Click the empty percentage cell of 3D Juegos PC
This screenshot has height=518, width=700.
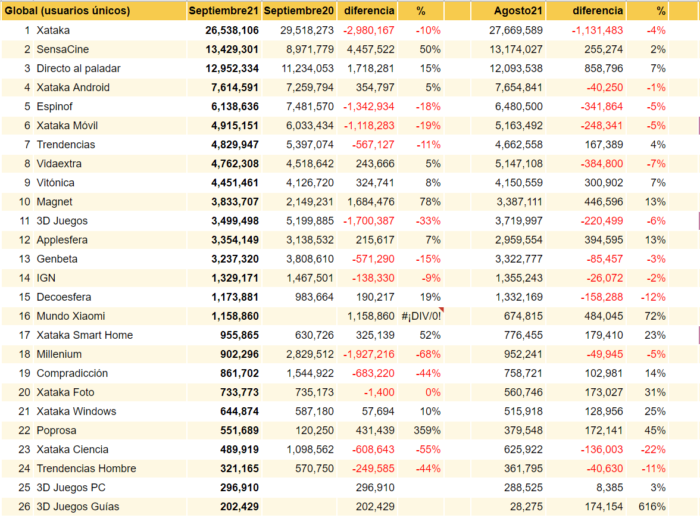click(421, 488)
